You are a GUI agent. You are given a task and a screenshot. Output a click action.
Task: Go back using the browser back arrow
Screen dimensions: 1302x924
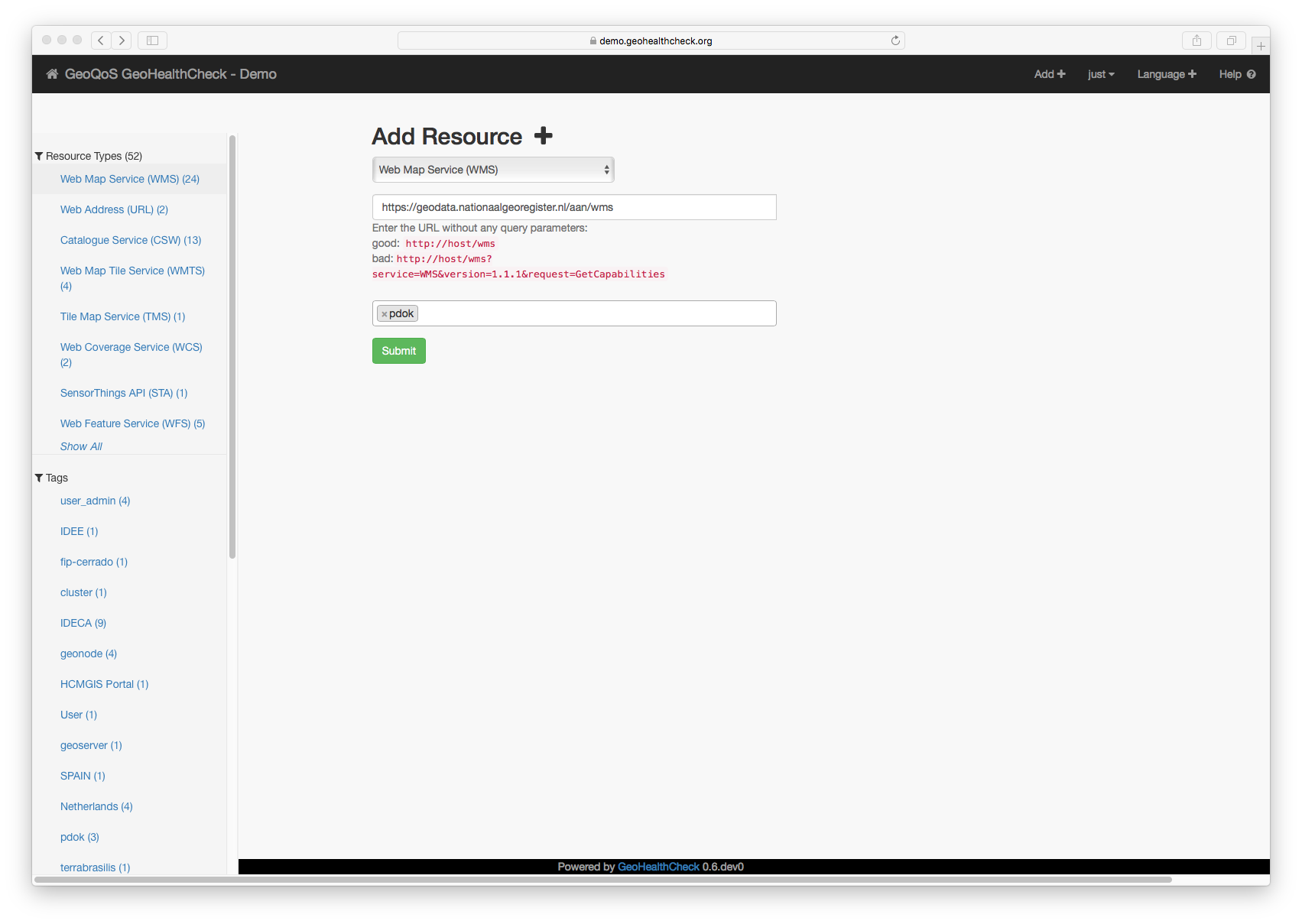(101, 41)
